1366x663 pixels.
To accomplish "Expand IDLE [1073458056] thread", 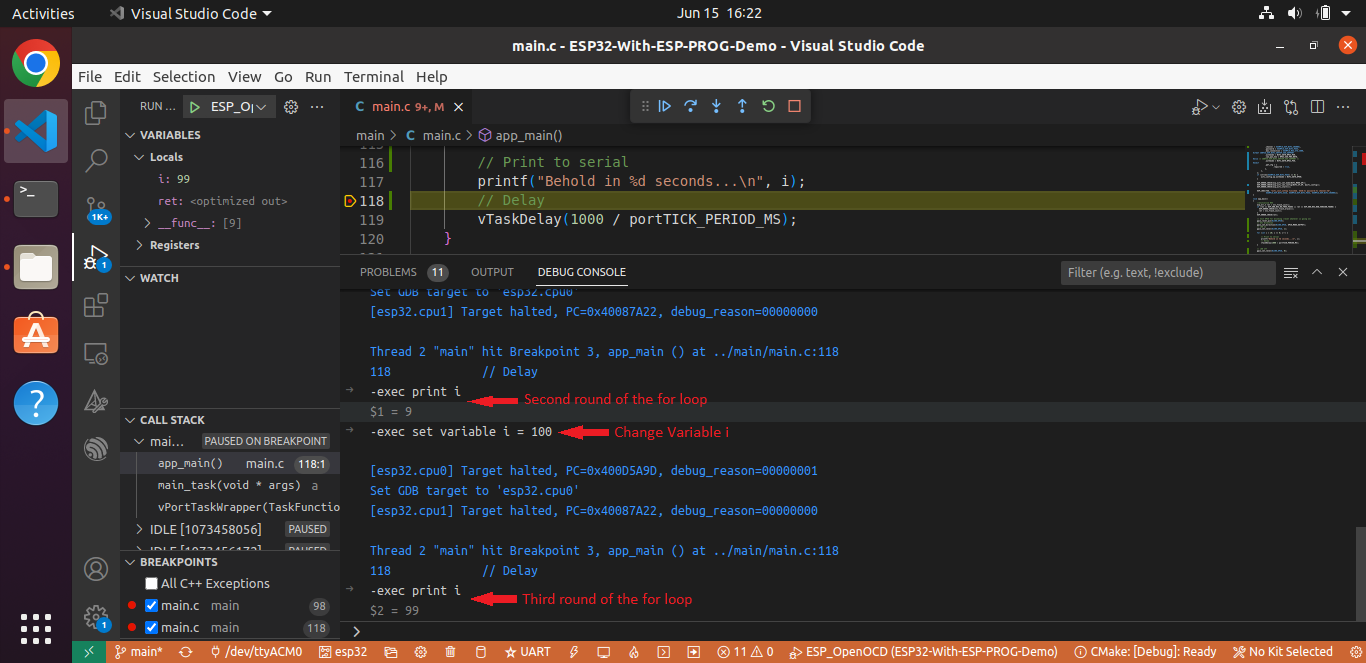I will click(139, 529).
